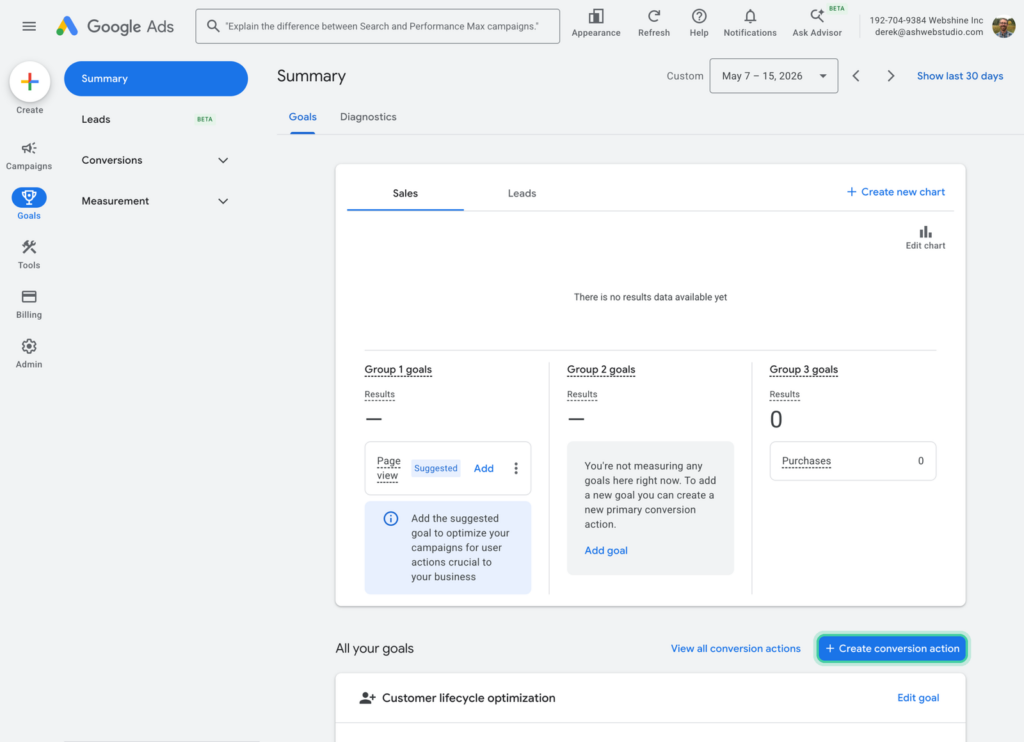The height and width of the screenshot is (742, 1024).
Task: Switch to the Diagnostics tab
Action: [368, 117]
